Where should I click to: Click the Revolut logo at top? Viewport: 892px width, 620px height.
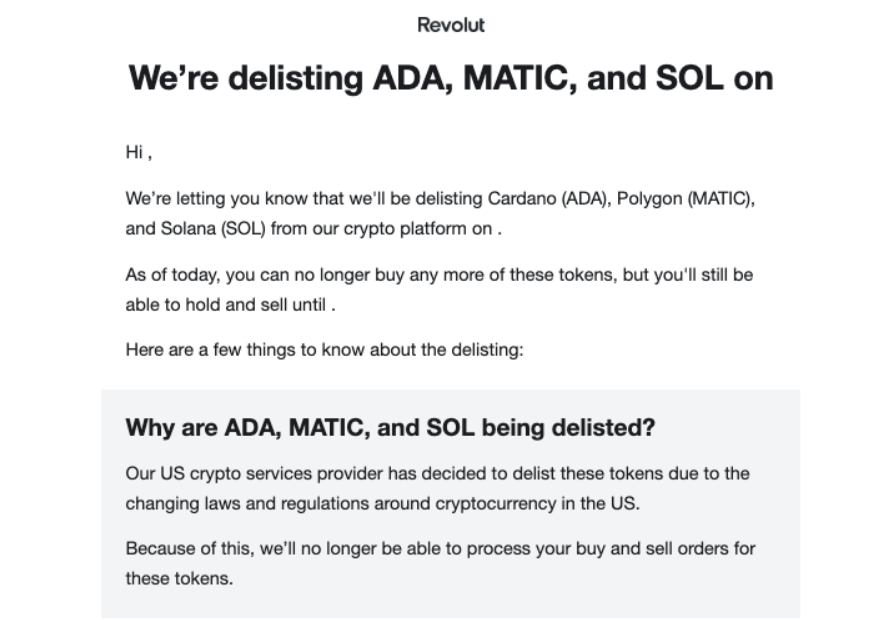pos(451,25)
